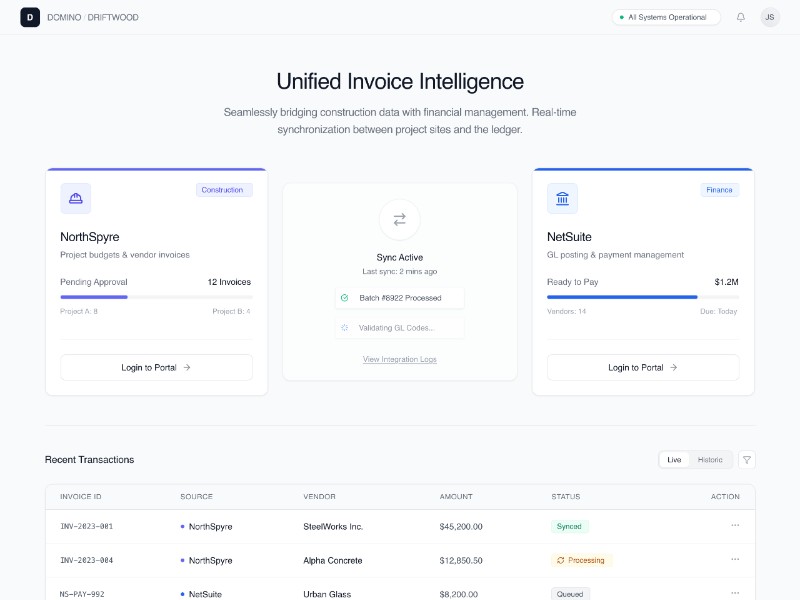Switch transactions to Historic view
This screenshot has width=800, height=600.
[x=710, y=460]
